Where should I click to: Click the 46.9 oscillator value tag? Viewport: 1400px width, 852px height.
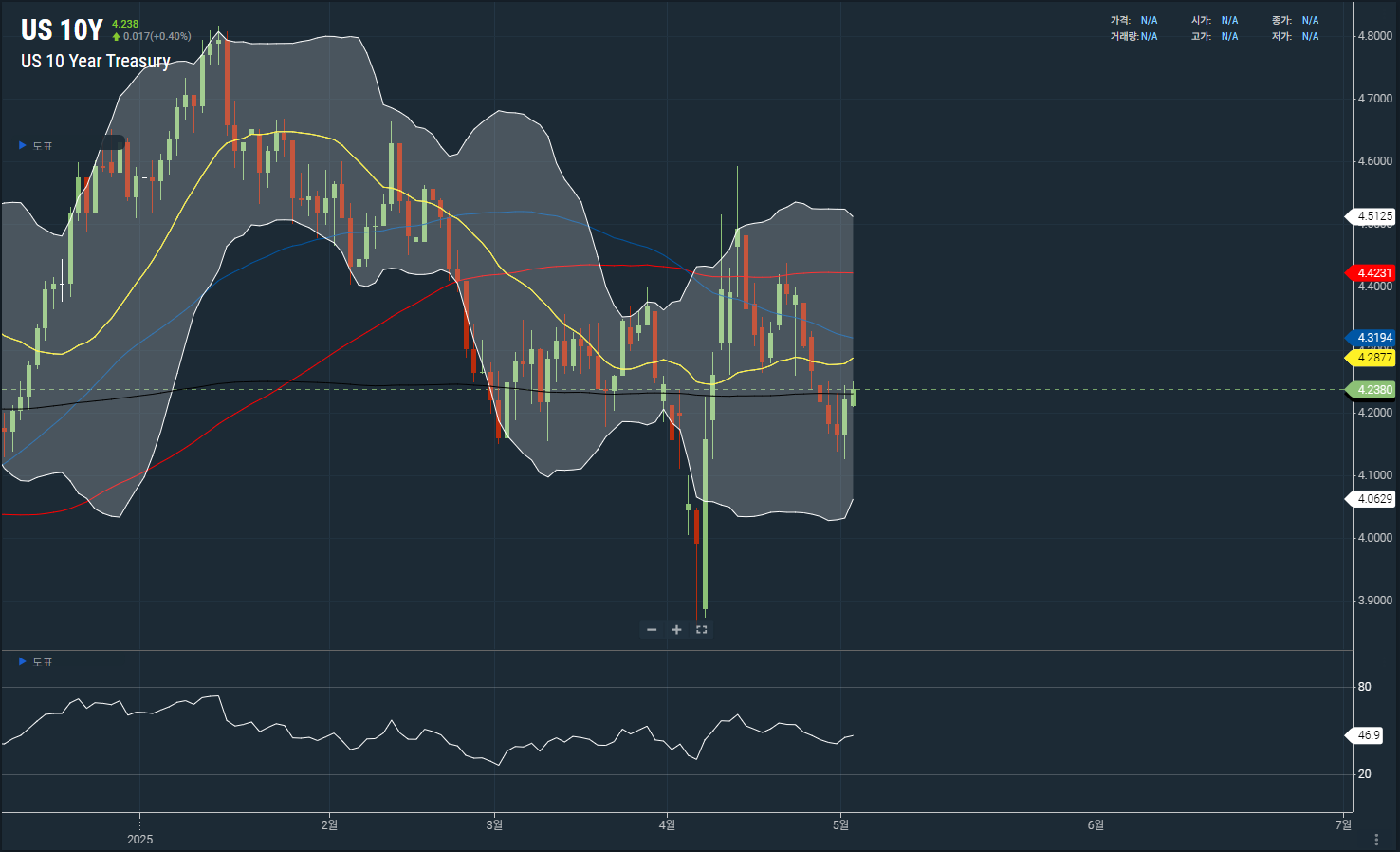point(1368,735)
